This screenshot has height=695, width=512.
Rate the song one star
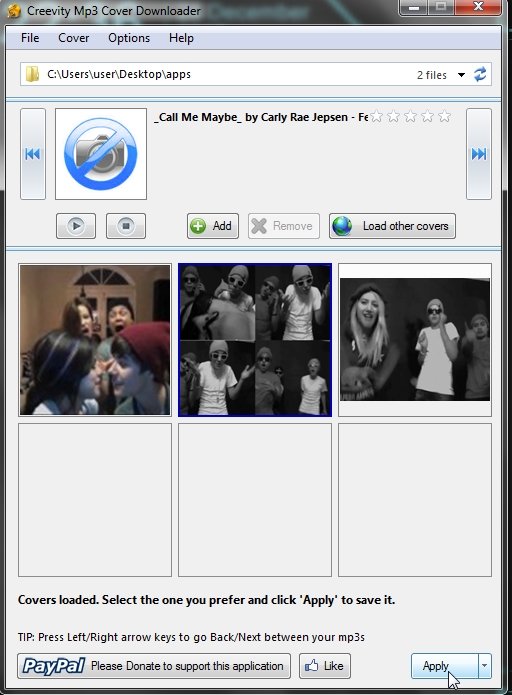377,117
